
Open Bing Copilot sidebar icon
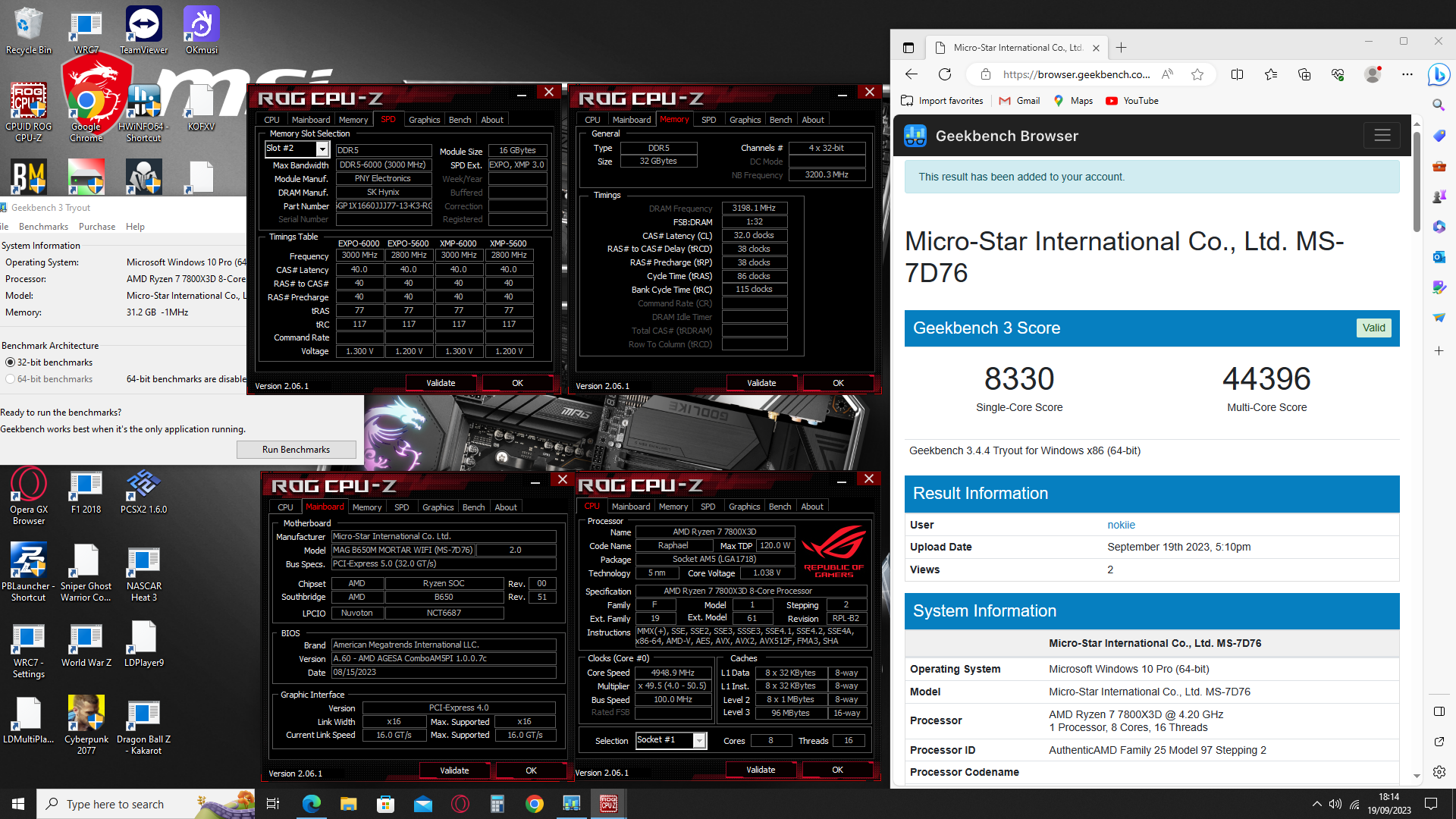1439,74
